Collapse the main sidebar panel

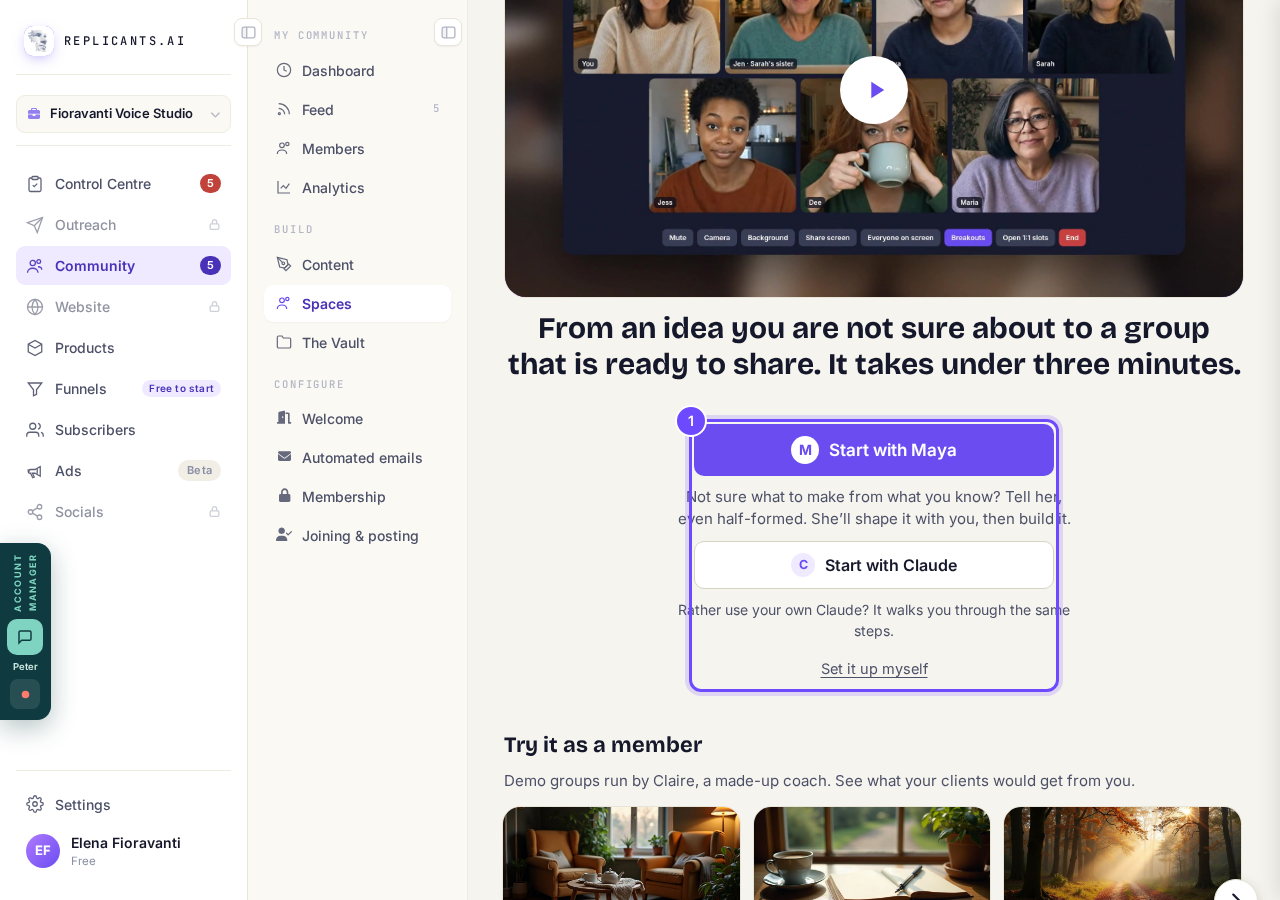248,32
